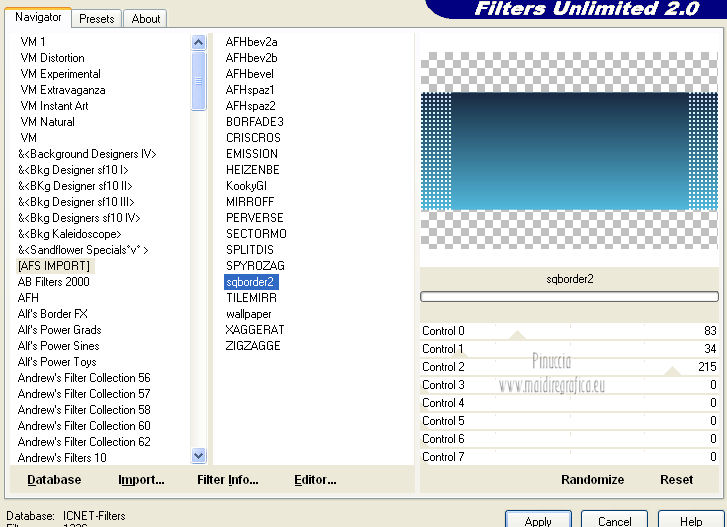Select VM Natural category
The height and width of the screenshot is (527, 727).
[x=47, y=122]
